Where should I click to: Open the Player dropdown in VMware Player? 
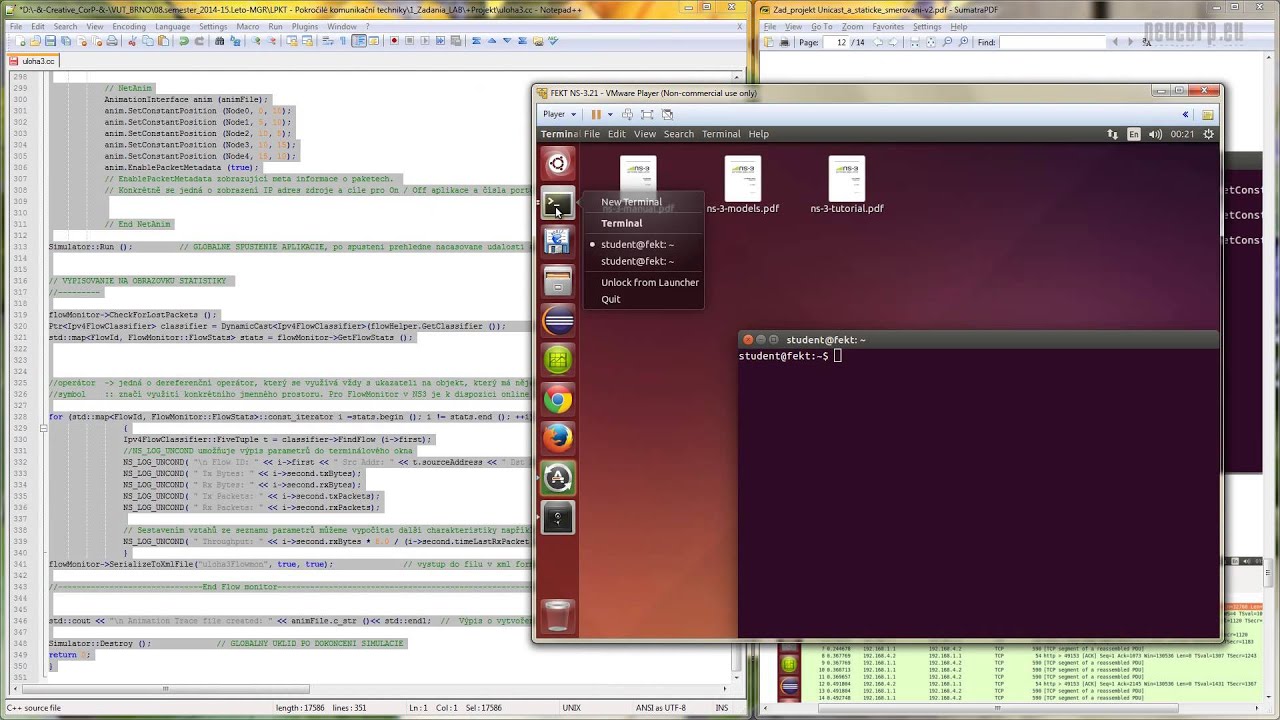coord(559,114)
